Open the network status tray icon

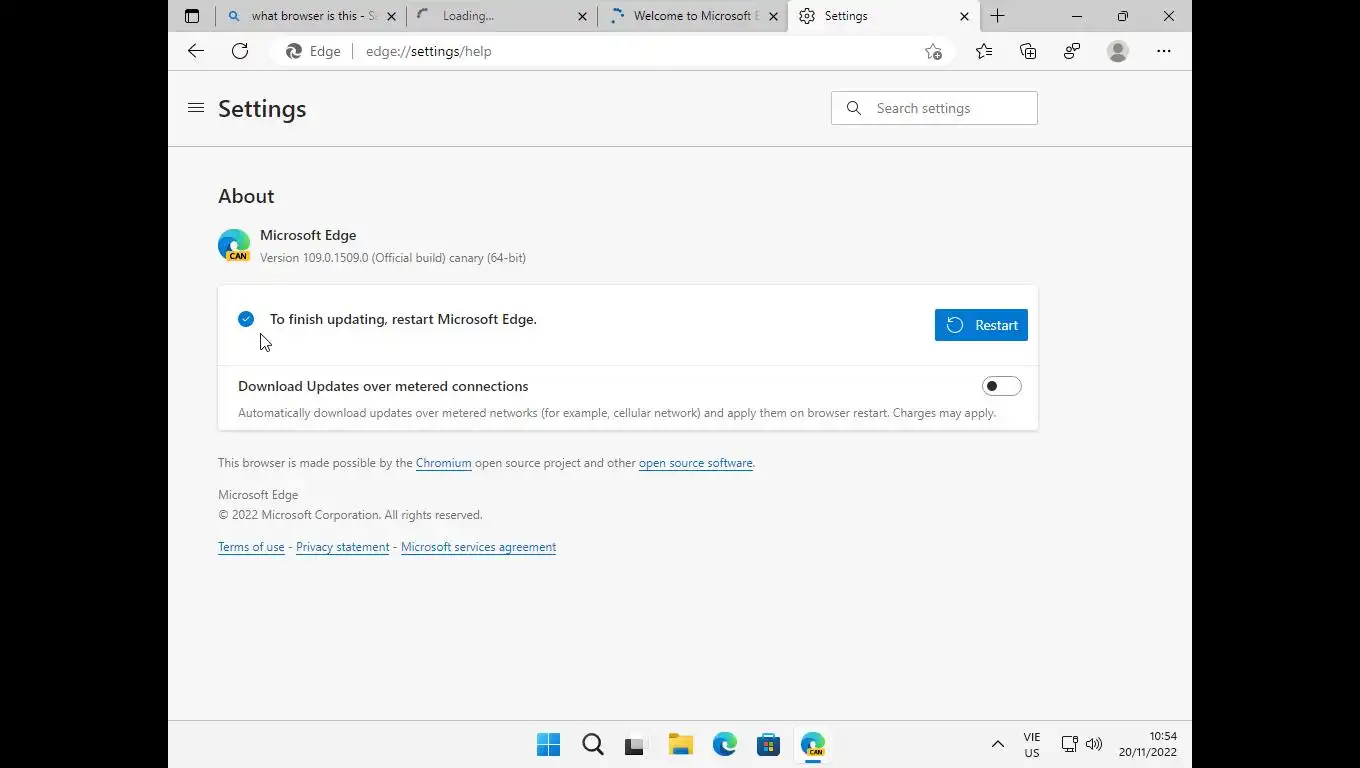[1069, 744]
